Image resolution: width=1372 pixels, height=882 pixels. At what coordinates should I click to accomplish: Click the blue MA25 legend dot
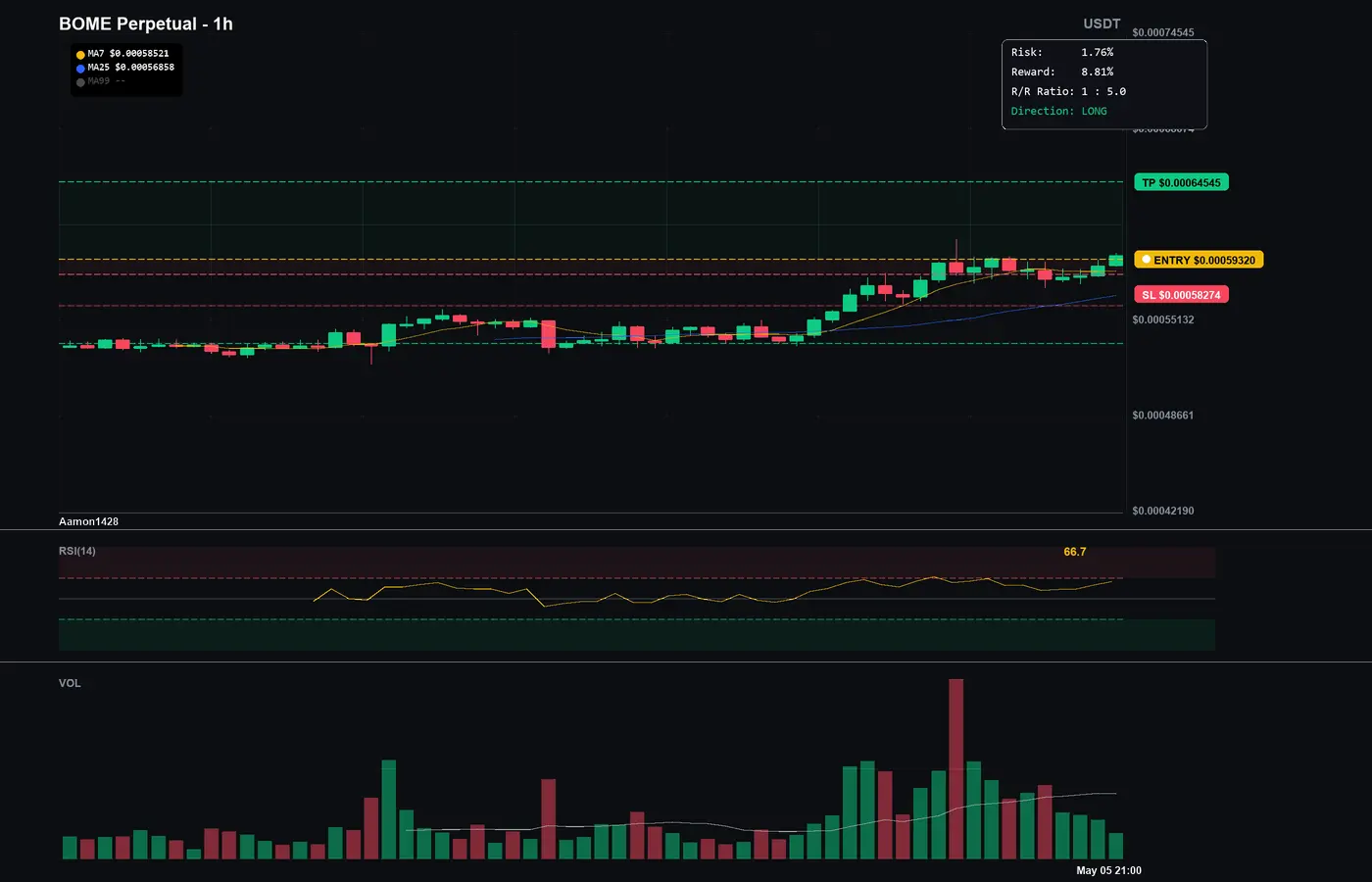click(80, 69)
